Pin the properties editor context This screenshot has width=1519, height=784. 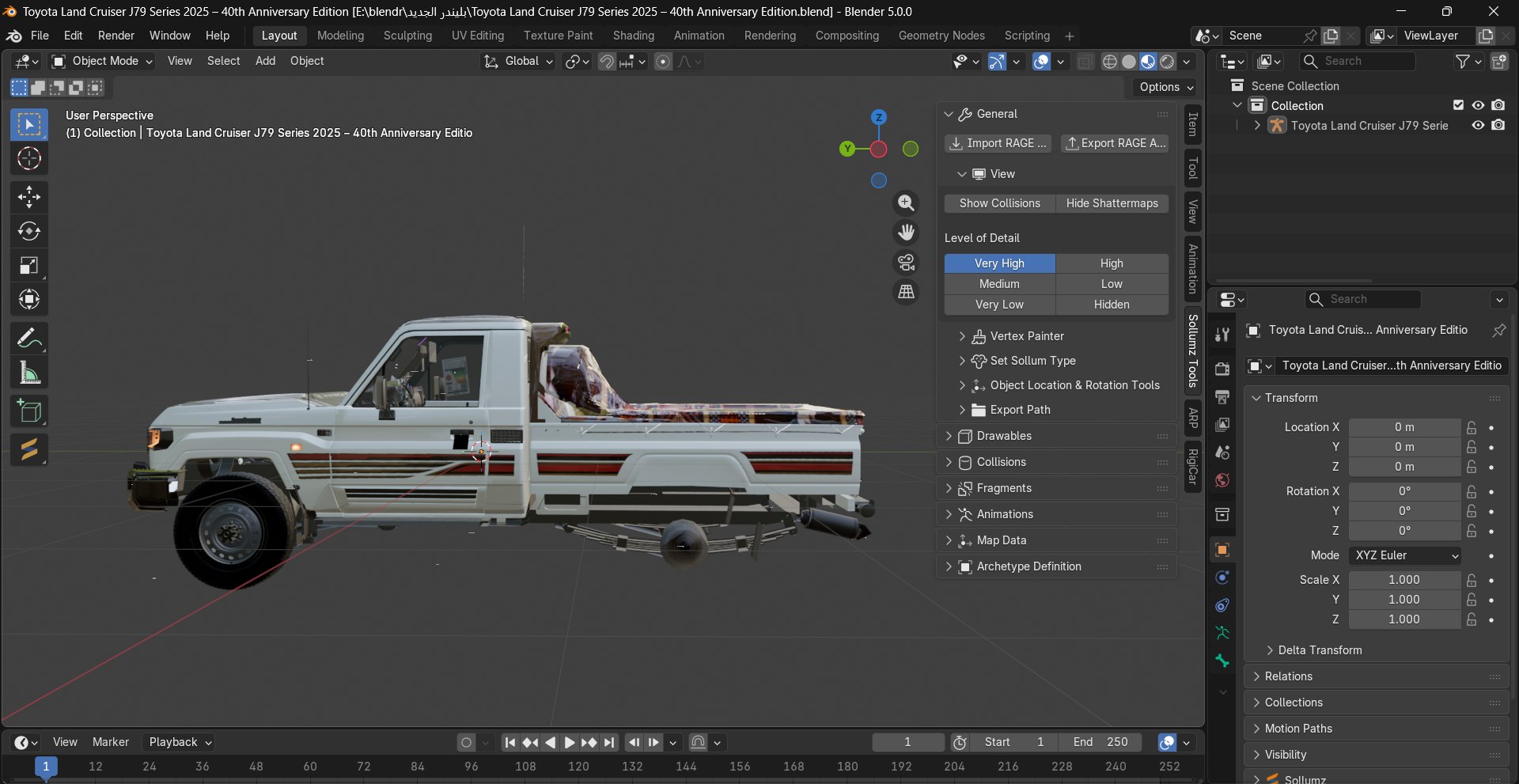pyautogui.click(x=1498, y=330)
